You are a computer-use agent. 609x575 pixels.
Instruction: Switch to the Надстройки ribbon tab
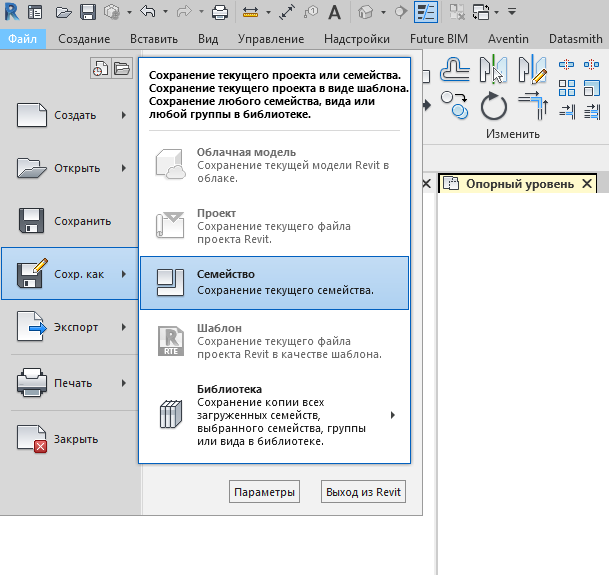357,39
